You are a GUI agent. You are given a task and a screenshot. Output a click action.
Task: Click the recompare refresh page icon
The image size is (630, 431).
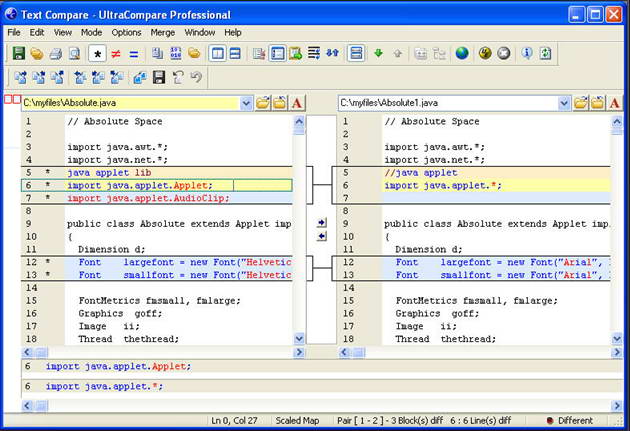click(x=545, y=53)
